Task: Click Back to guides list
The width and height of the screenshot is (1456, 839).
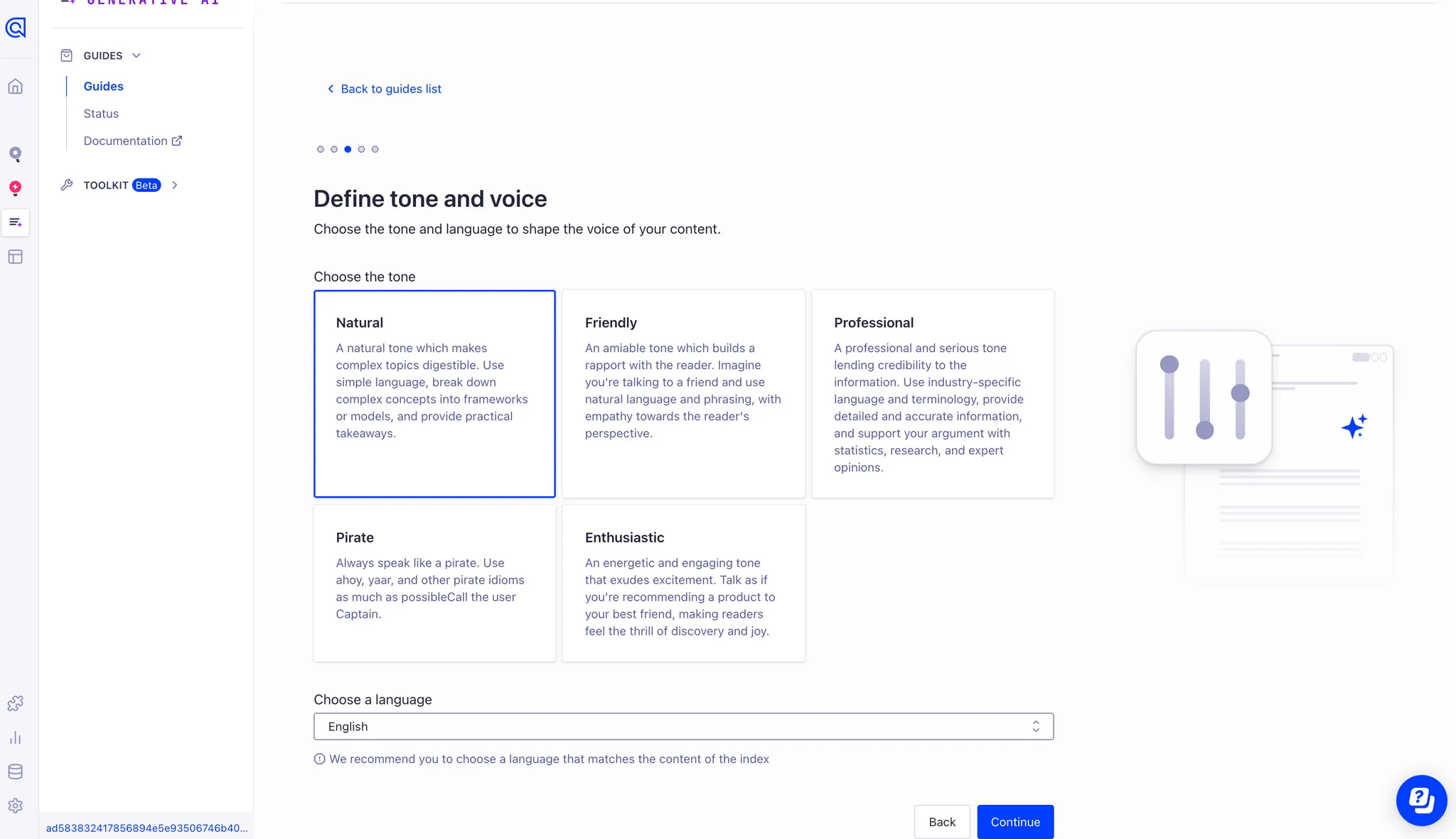Action: click(x=384, y=88)
